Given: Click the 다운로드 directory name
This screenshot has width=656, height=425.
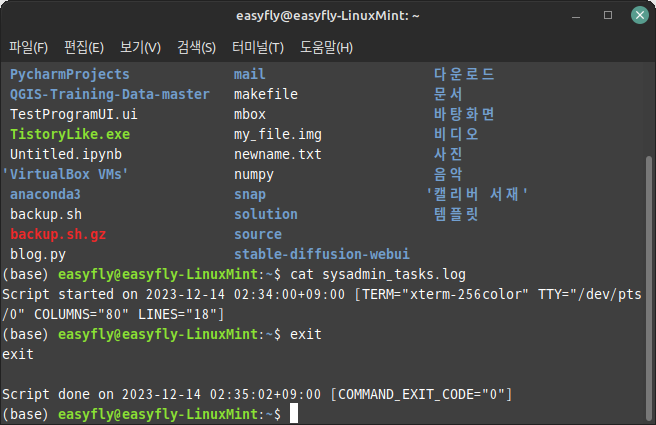Looking at the screenshot, I should pos(464,74).
